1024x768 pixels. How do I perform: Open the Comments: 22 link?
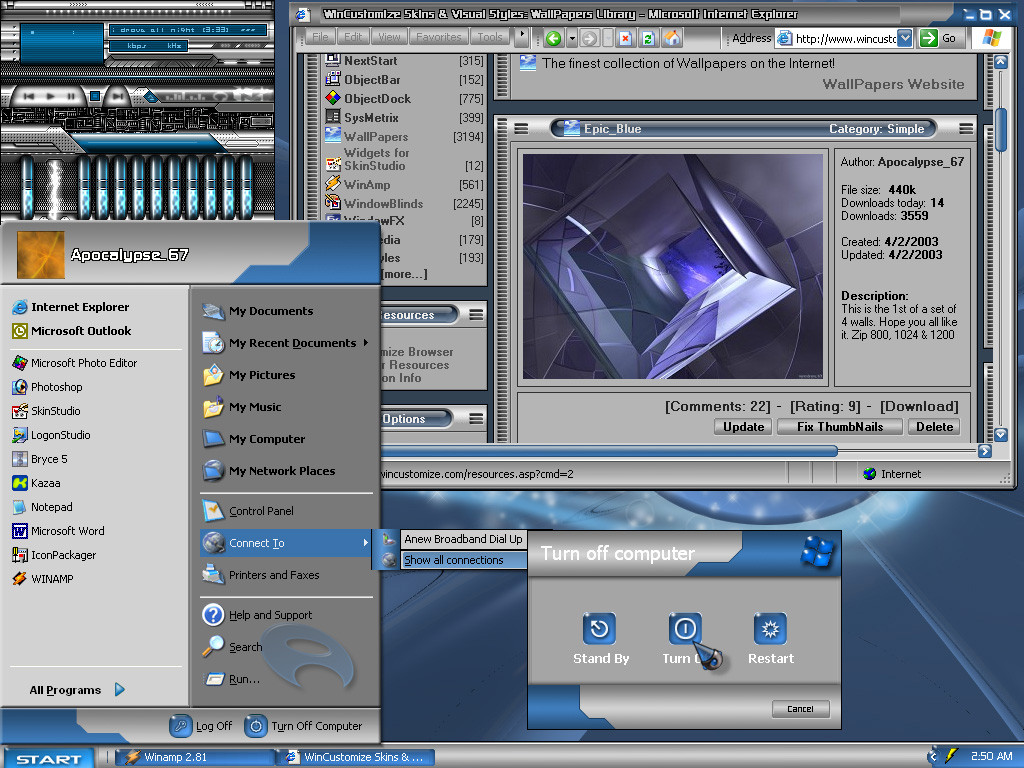pyautogui.click(x=718, y=407)
